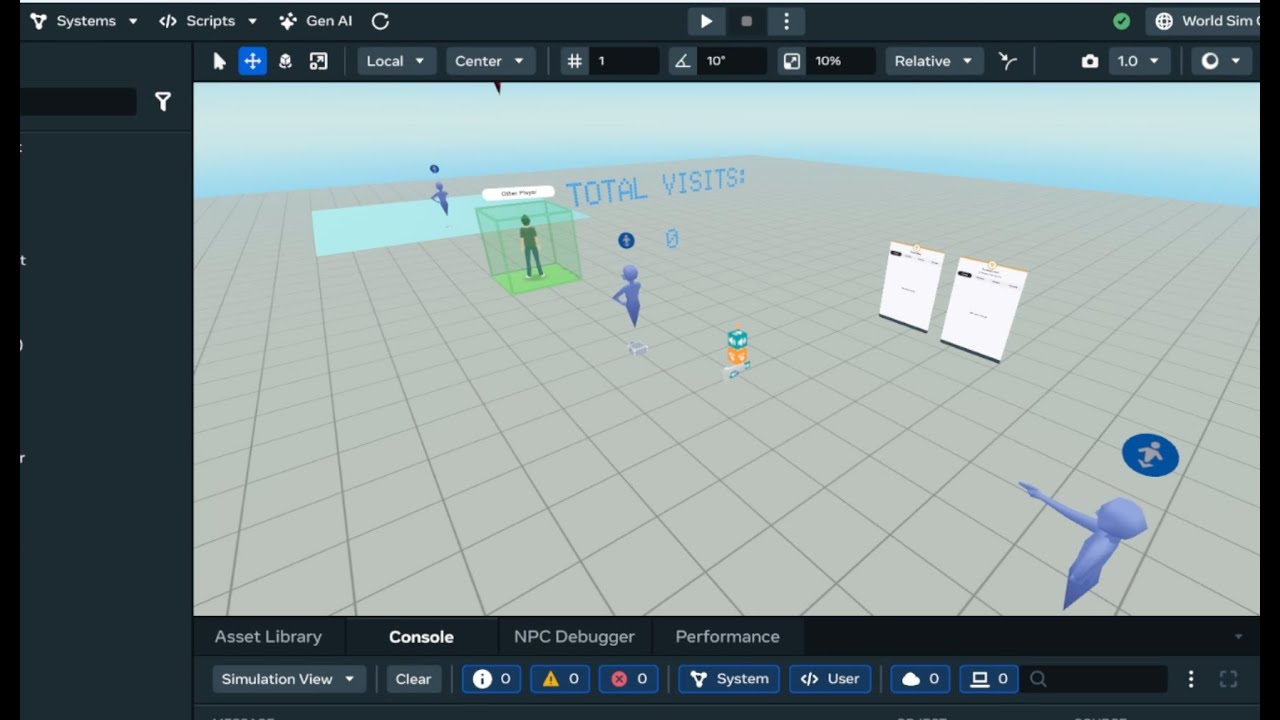Viewport: 1280px width, 720px height.
Task: Toggle User log source filter
Action: click(x=830, y=679)
